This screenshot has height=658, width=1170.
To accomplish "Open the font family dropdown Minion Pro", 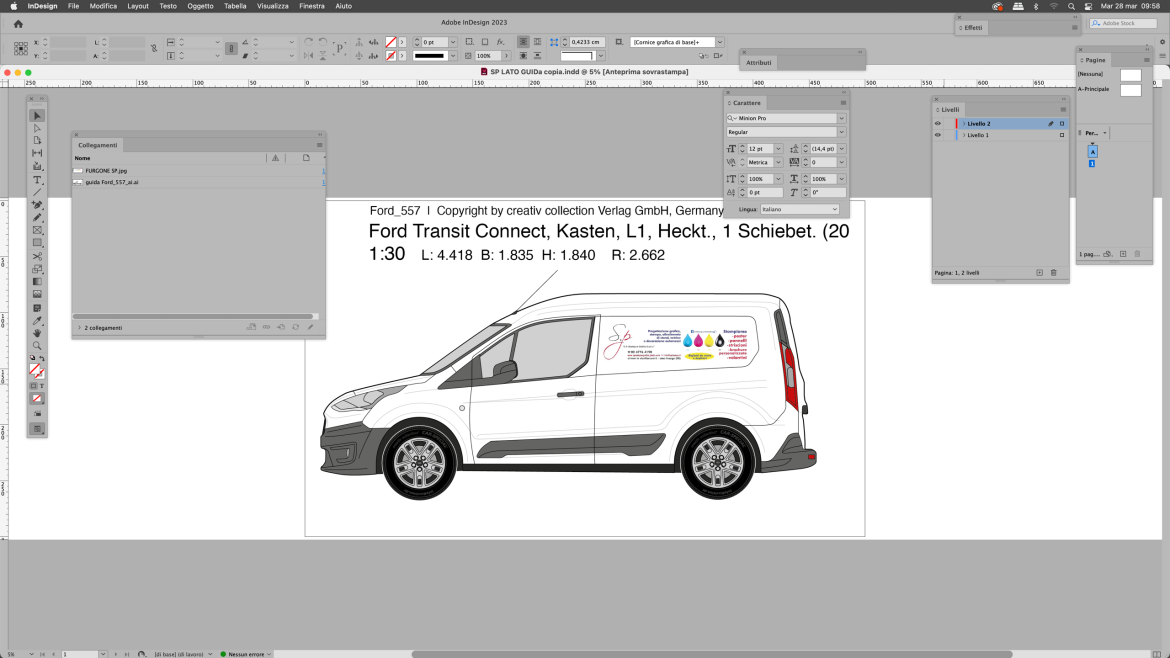I will click(842, 119).
